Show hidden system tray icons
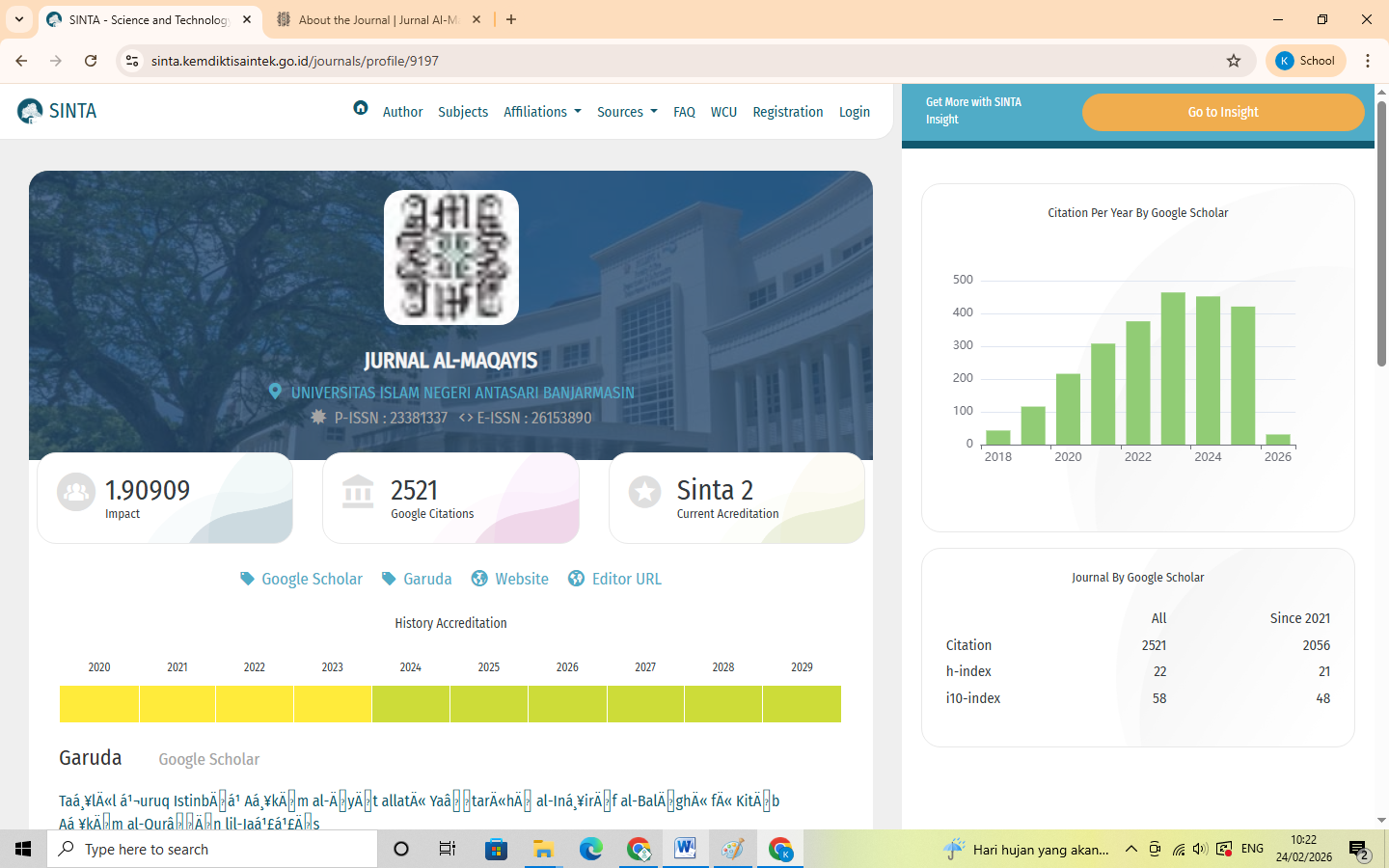The image size is (1389, 868). (1131, 849)
